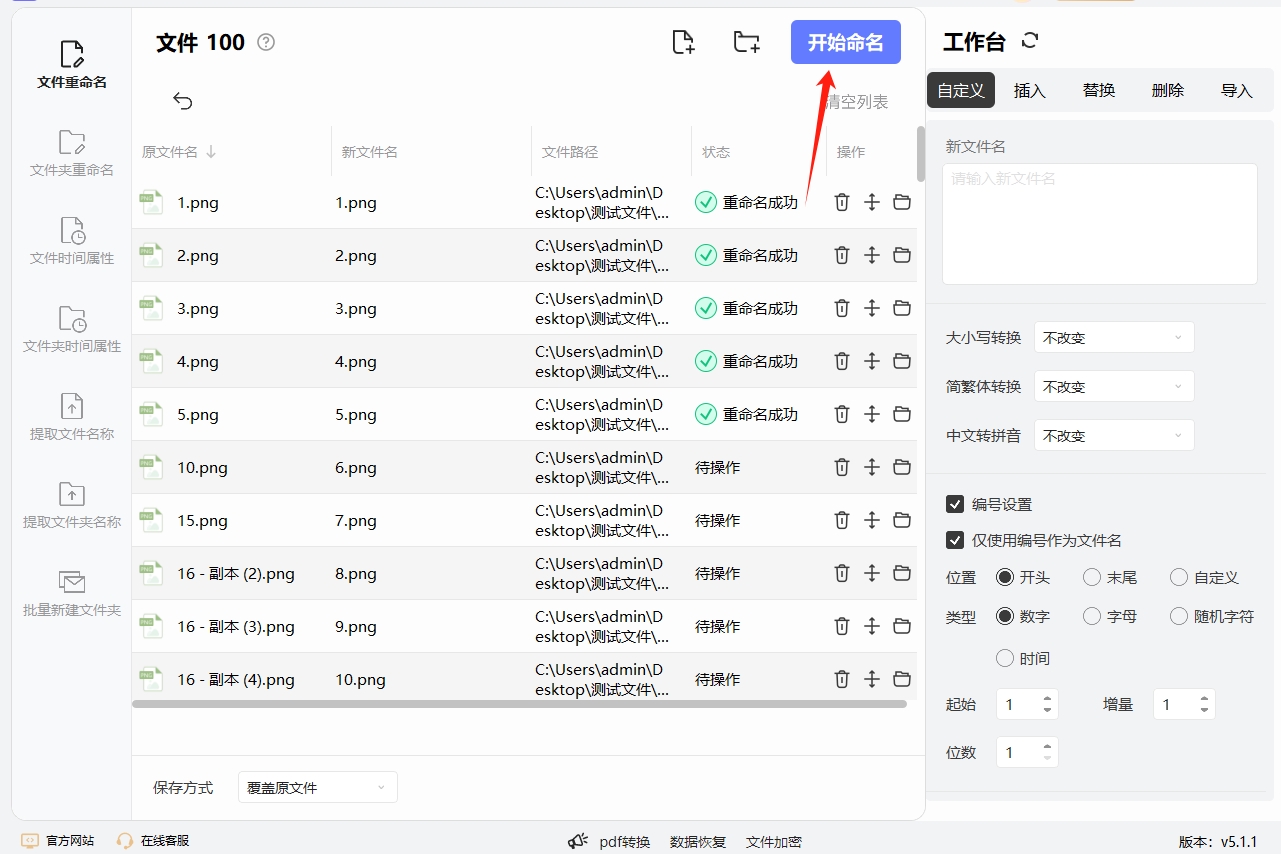This screenshot has height=854, width=1281.
Task: Click the vertical scrollbar of file list
Action: 921,153
